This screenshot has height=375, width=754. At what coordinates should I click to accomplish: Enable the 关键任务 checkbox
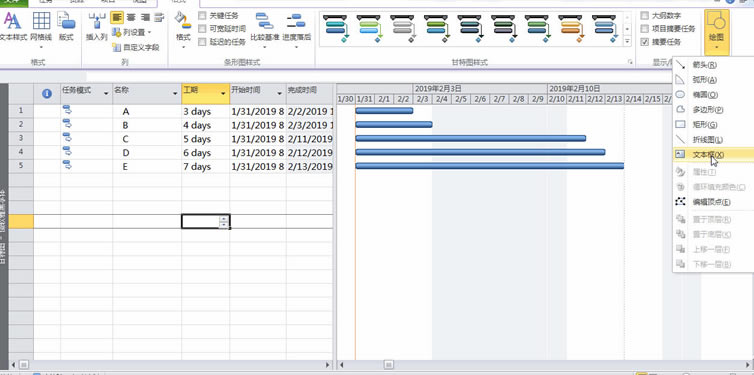click(x=202, y=16)
